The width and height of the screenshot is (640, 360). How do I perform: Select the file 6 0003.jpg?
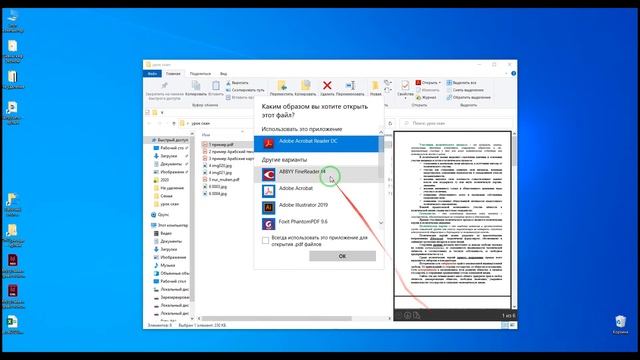pos(218,187)
